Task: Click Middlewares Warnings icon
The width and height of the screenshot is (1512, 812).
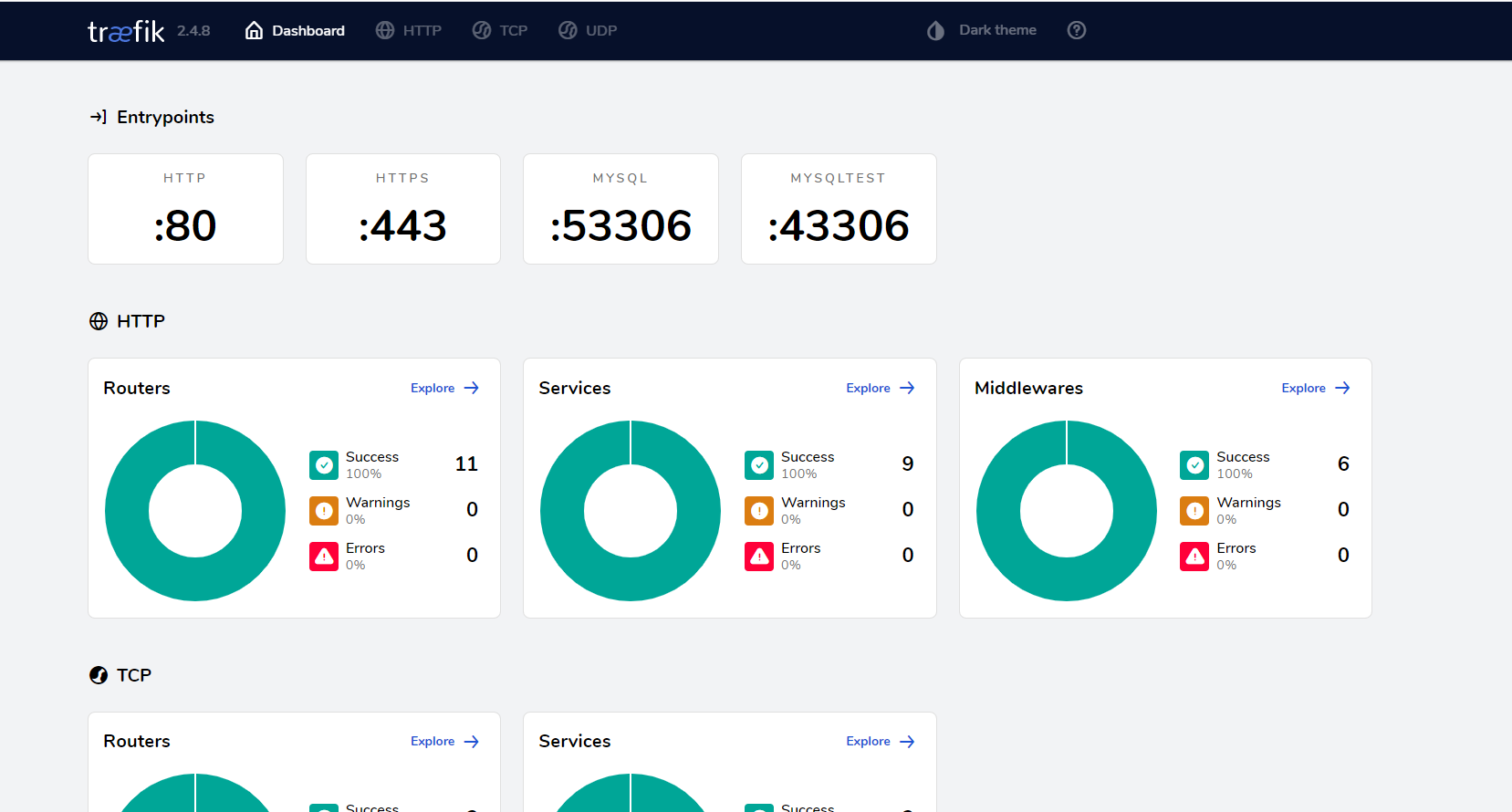Action: [x=1194, y=511]
